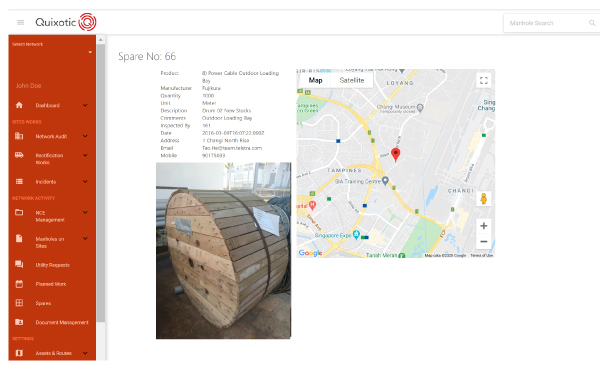Click the Planned Work calendar icon
The width and height of the screenshot is (600, 374).
point(19,284)
